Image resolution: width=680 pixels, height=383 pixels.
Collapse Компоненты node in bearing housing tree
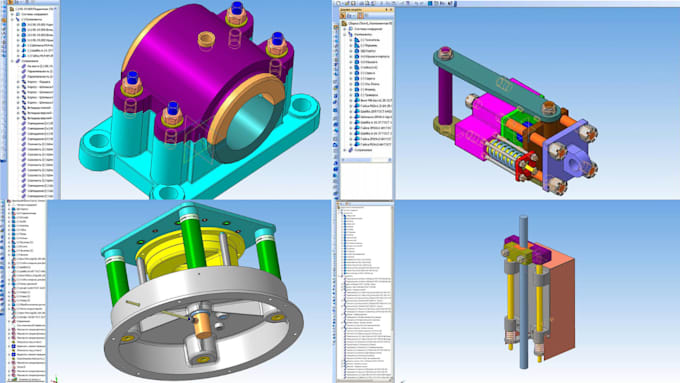12,20
